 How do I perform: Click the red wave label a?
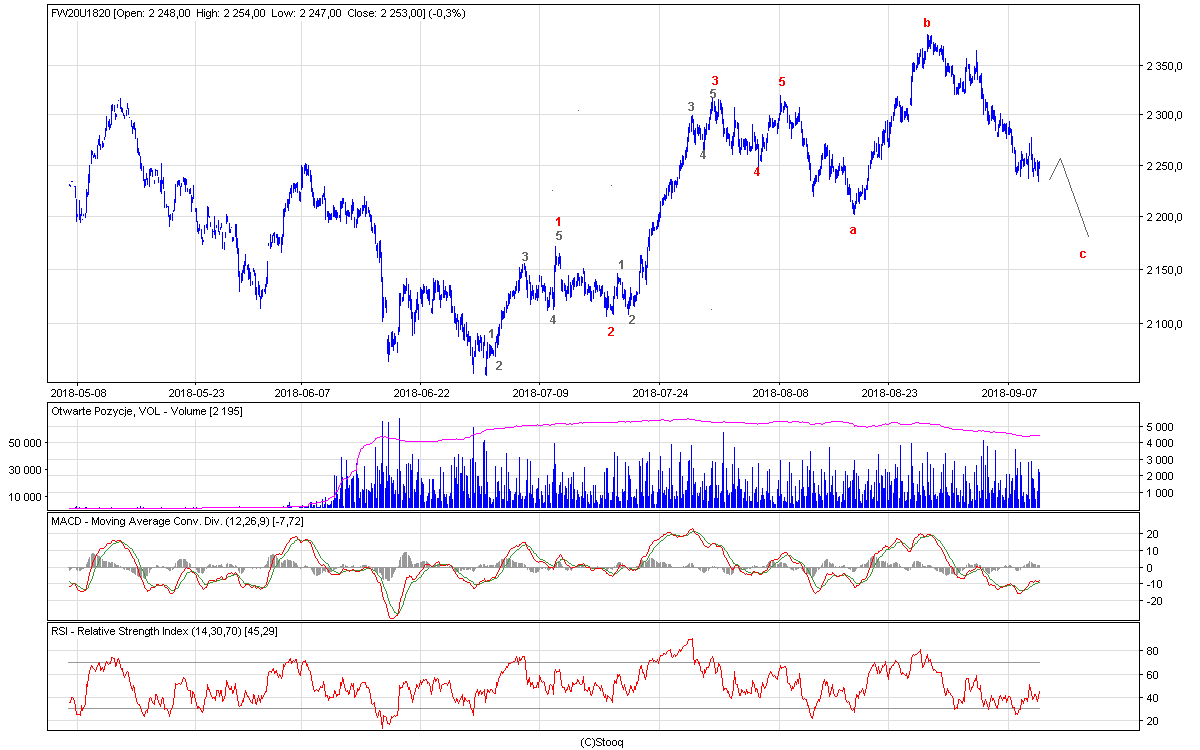tap(853, 230)
